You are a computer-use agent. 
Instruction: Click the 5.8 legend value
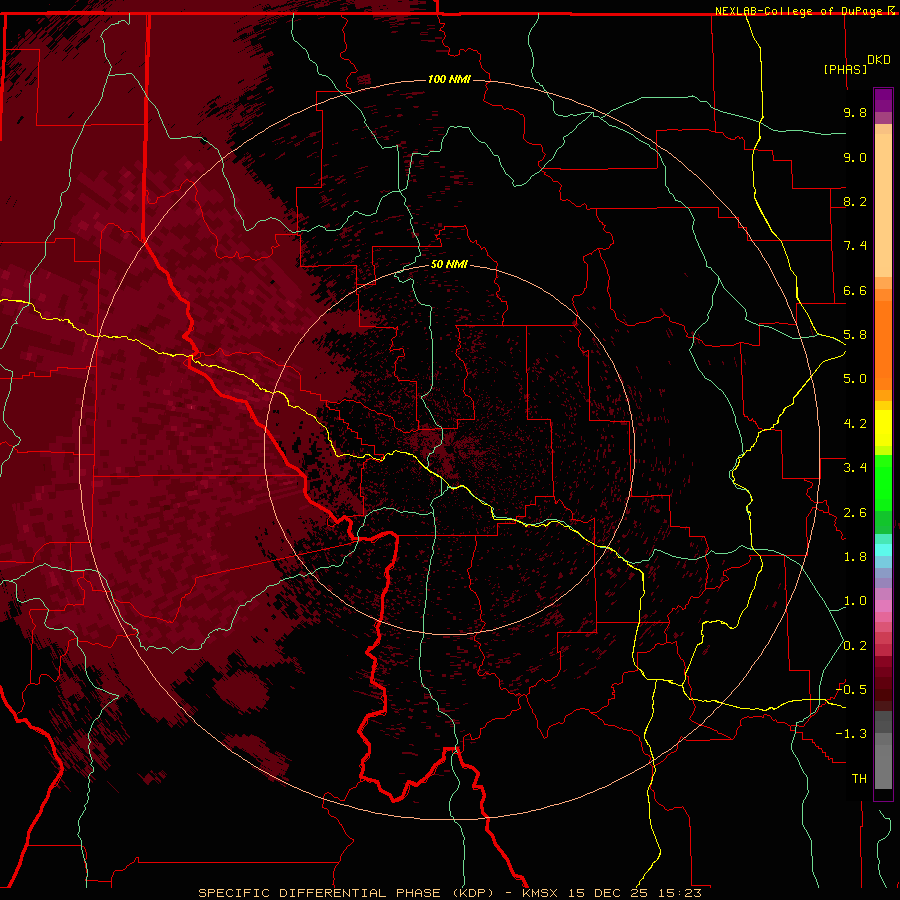pyautogui.click(x=855, y=335)
